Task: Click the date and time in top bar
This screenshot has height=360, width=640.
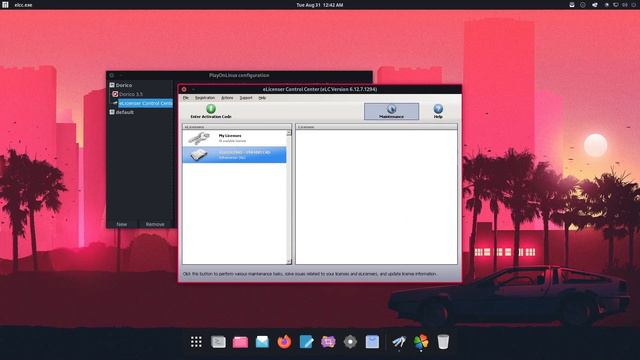Action: [x=320, y=5]
